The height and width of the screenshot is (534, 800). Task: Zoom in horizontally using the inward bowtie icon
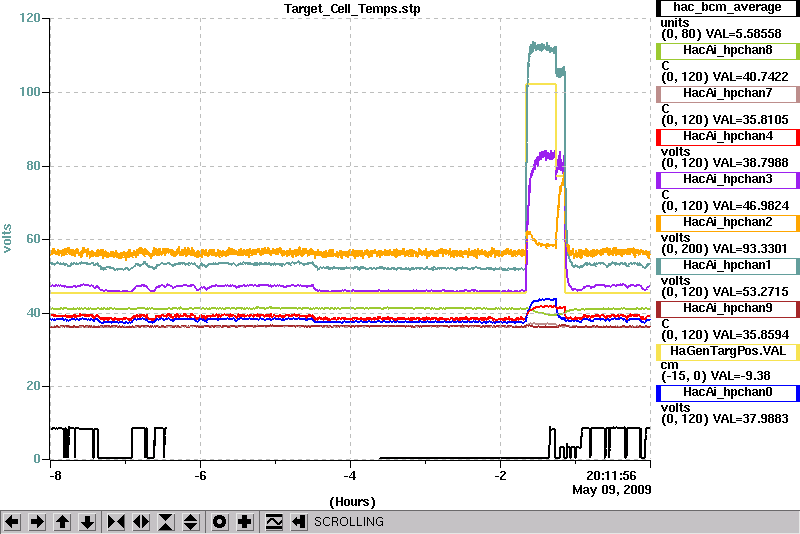point(116,522)
